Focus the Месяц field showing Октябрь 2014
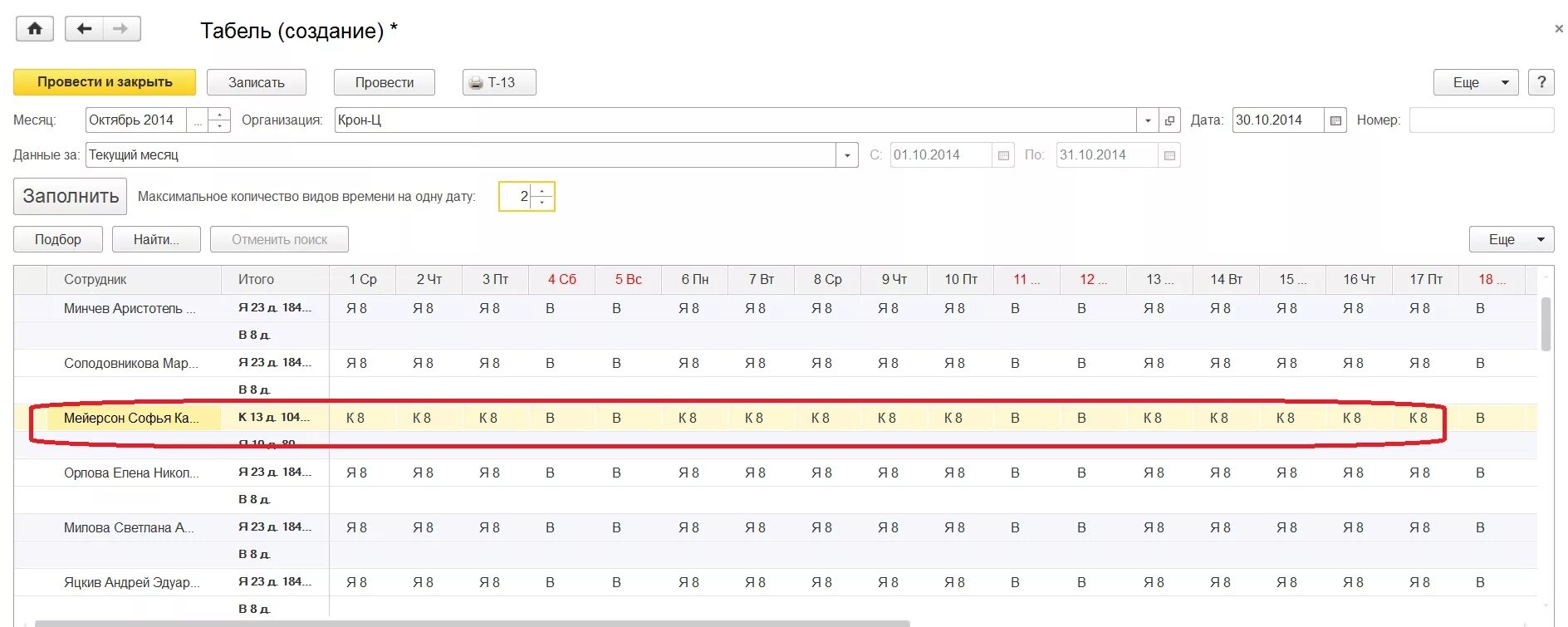The width and height of the screenshot is (1568, 627). [x=136, y=120]
